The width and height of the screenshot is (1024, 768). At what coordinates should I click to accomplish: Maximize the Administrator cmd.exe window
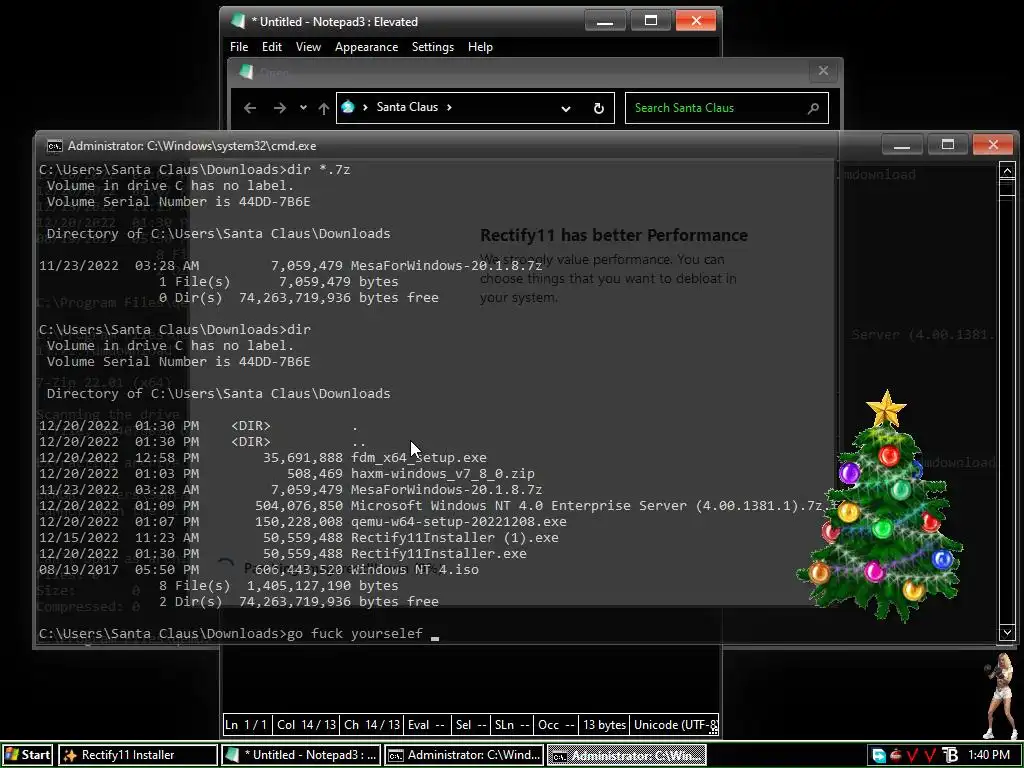click(948, 144)
